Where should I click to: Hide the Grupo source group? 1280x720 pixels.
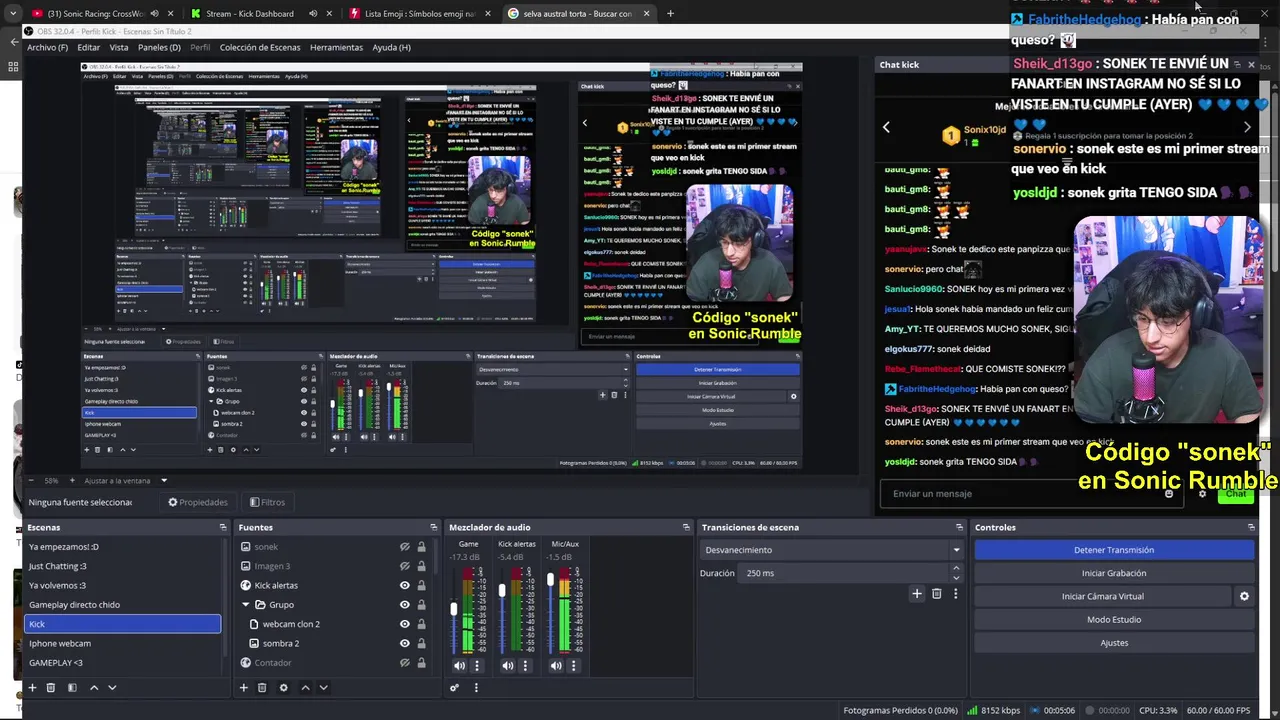(404, 604)
